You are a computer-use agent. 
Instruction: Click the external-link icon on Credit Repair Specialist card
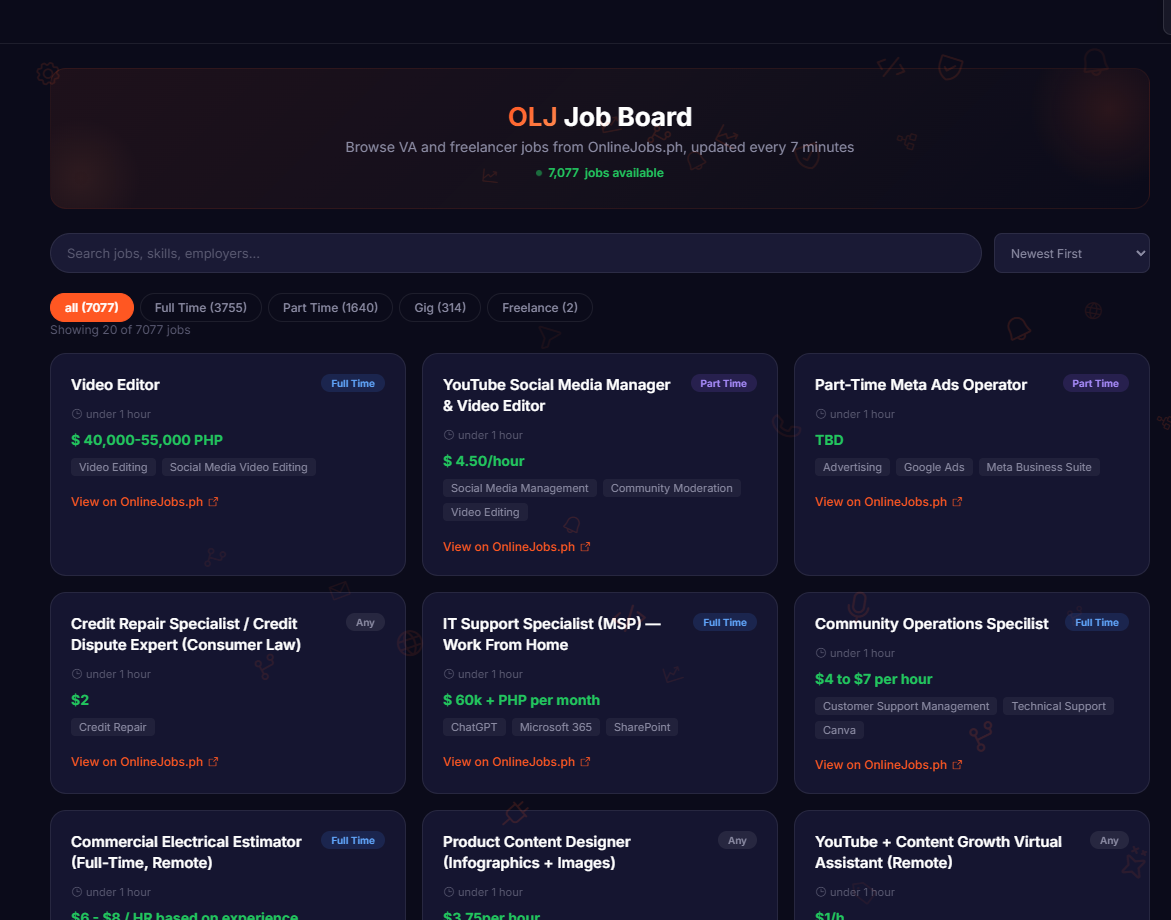(214, 761)
